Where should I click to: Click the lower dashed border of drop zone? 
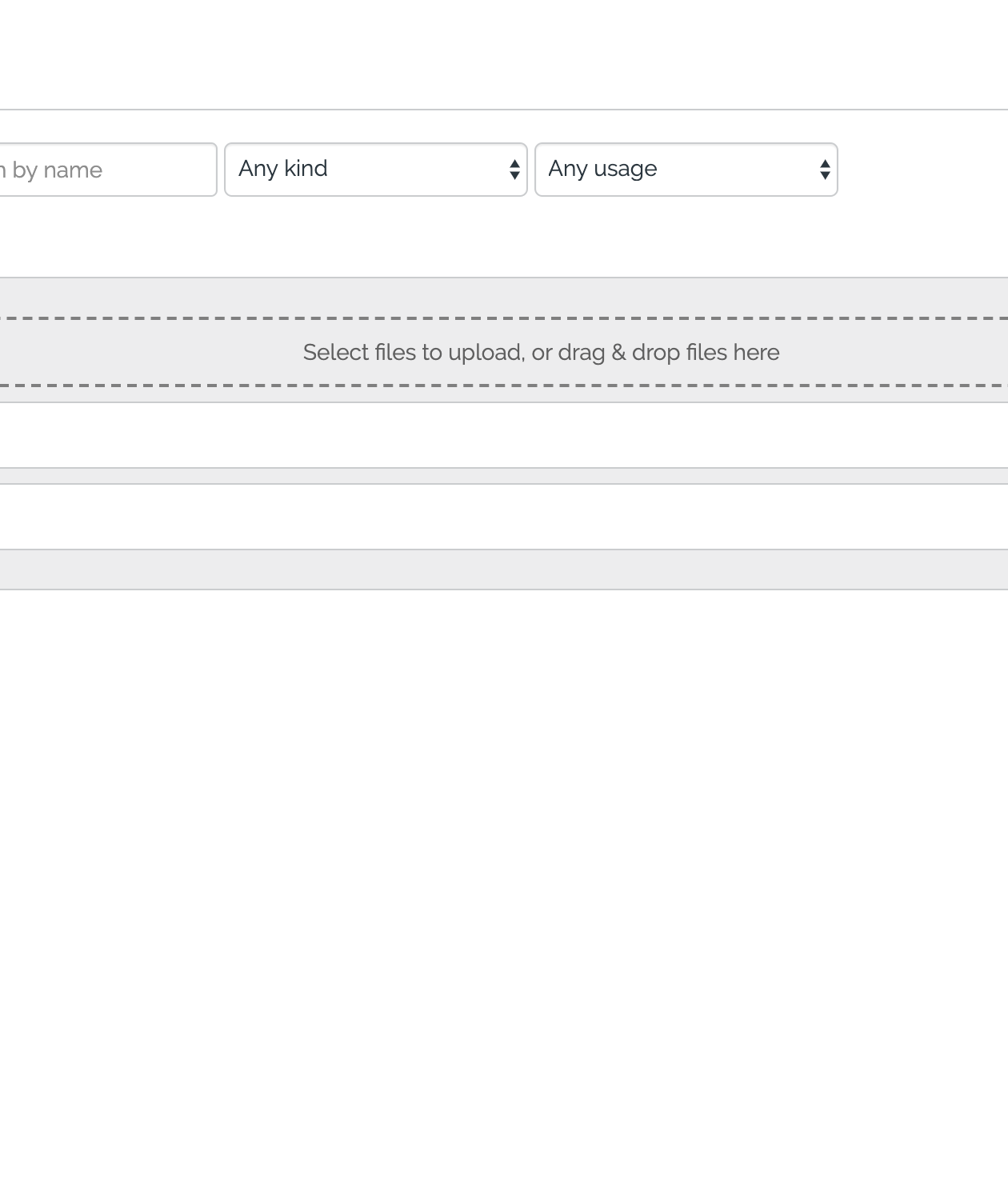[504, 386]
